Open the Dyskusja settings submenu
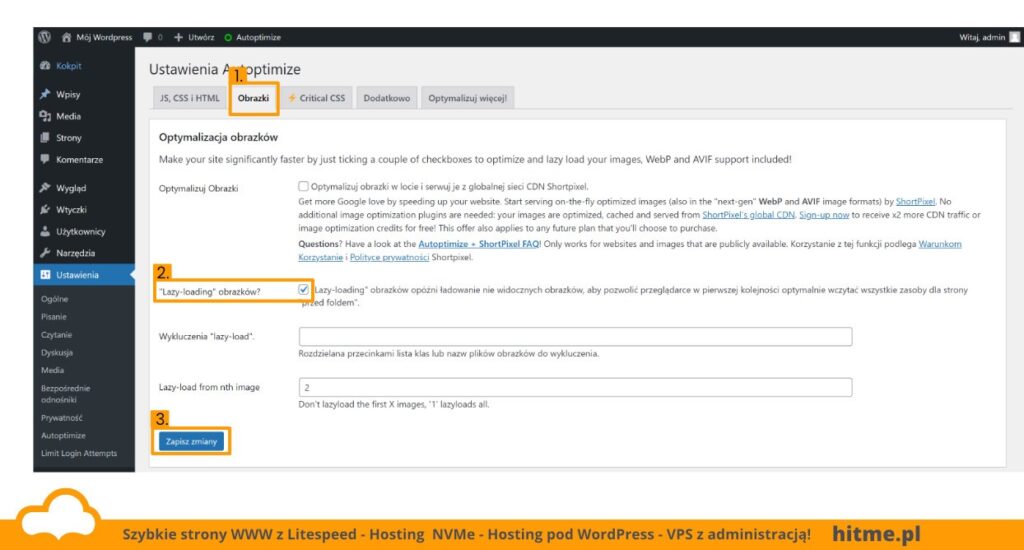The height and width of the screenshot is (550, 1024). coord(57,352)
